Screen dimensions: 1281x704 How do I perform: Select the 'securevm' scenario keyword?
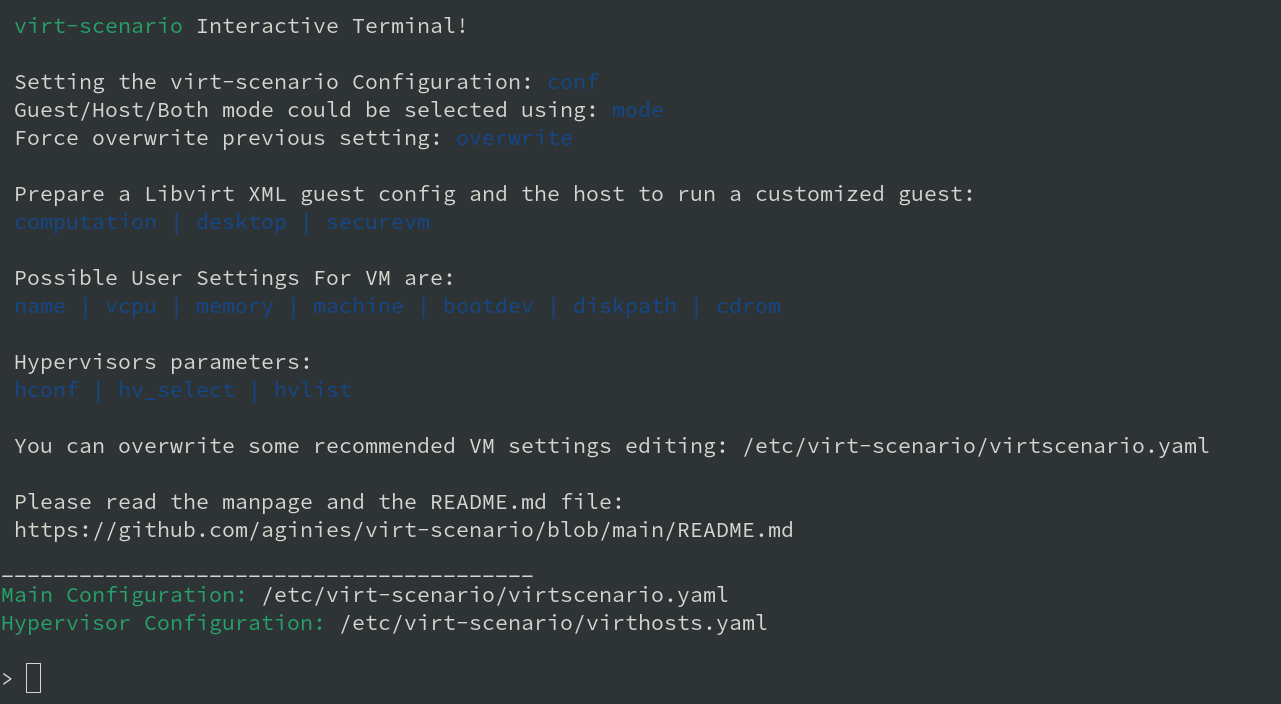378,222
